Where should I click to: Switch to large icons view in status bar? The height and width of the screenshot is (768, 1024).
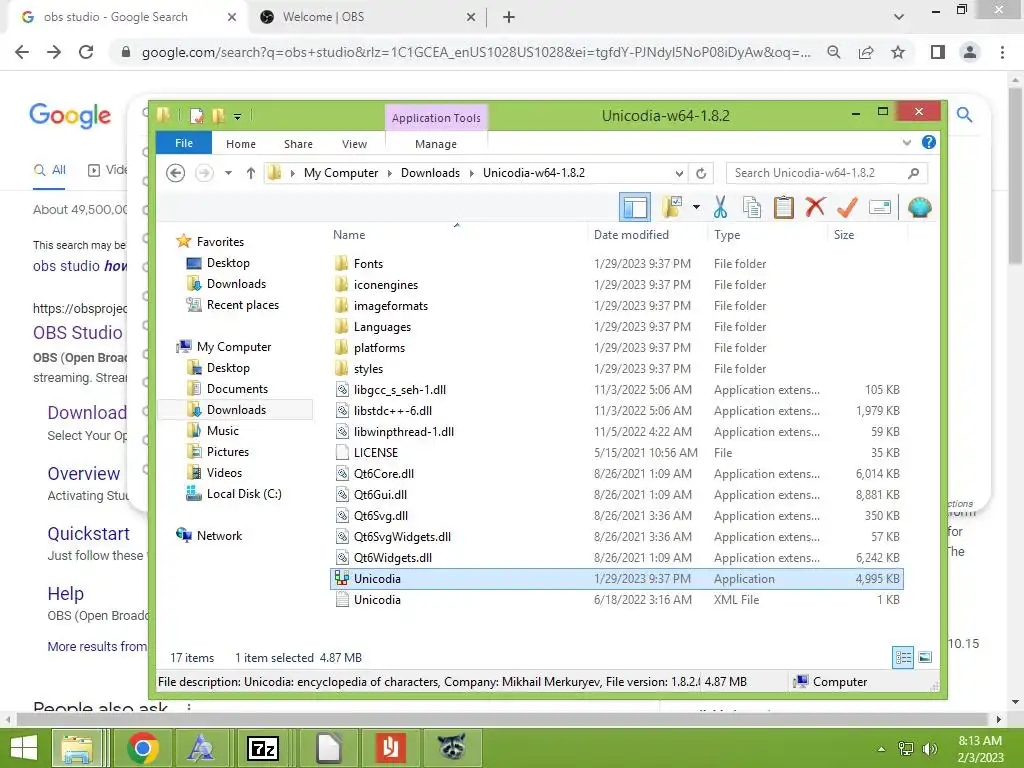[925, 658]
